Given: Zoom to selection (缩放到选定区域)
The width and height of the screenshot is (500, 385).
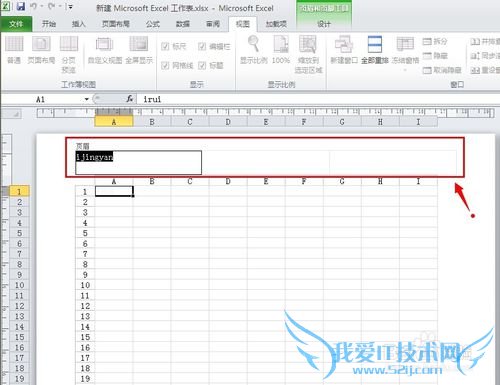Looking at the screenshot, I should coord(308,54).
